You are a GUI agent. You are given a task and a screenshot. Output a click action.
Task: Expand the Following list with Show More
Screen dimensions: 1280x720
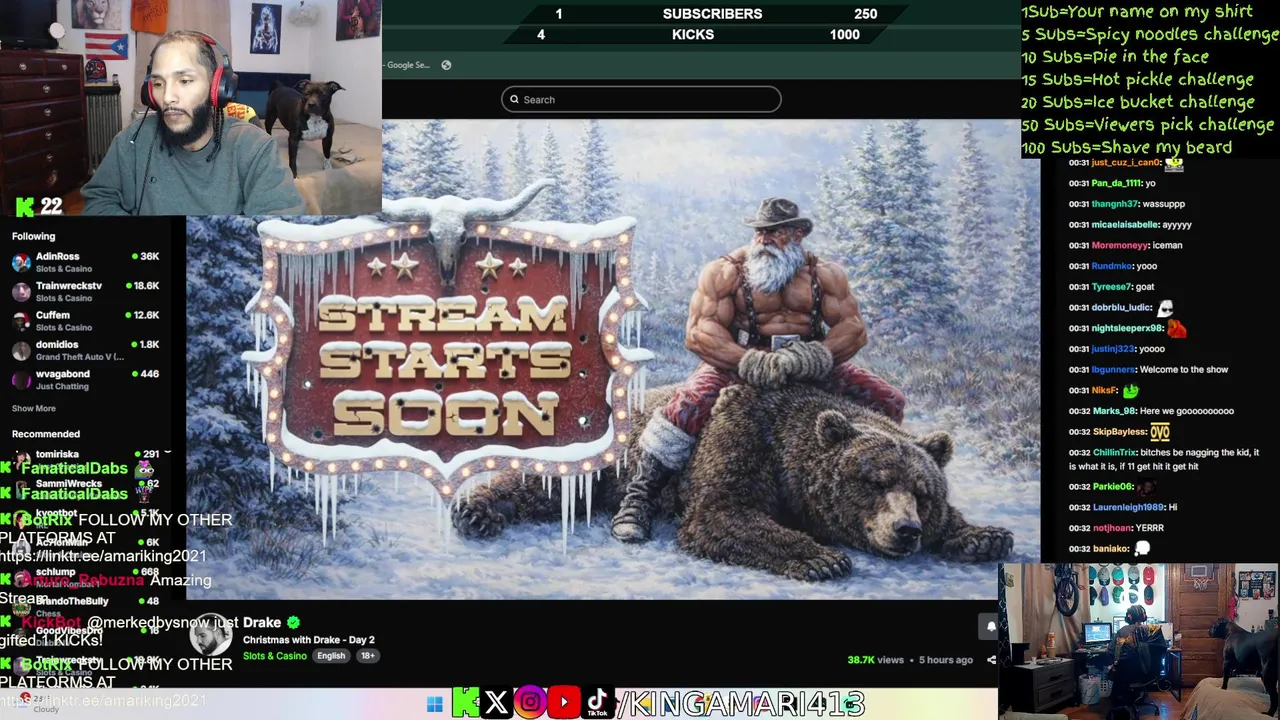click(x=34, y=408)
